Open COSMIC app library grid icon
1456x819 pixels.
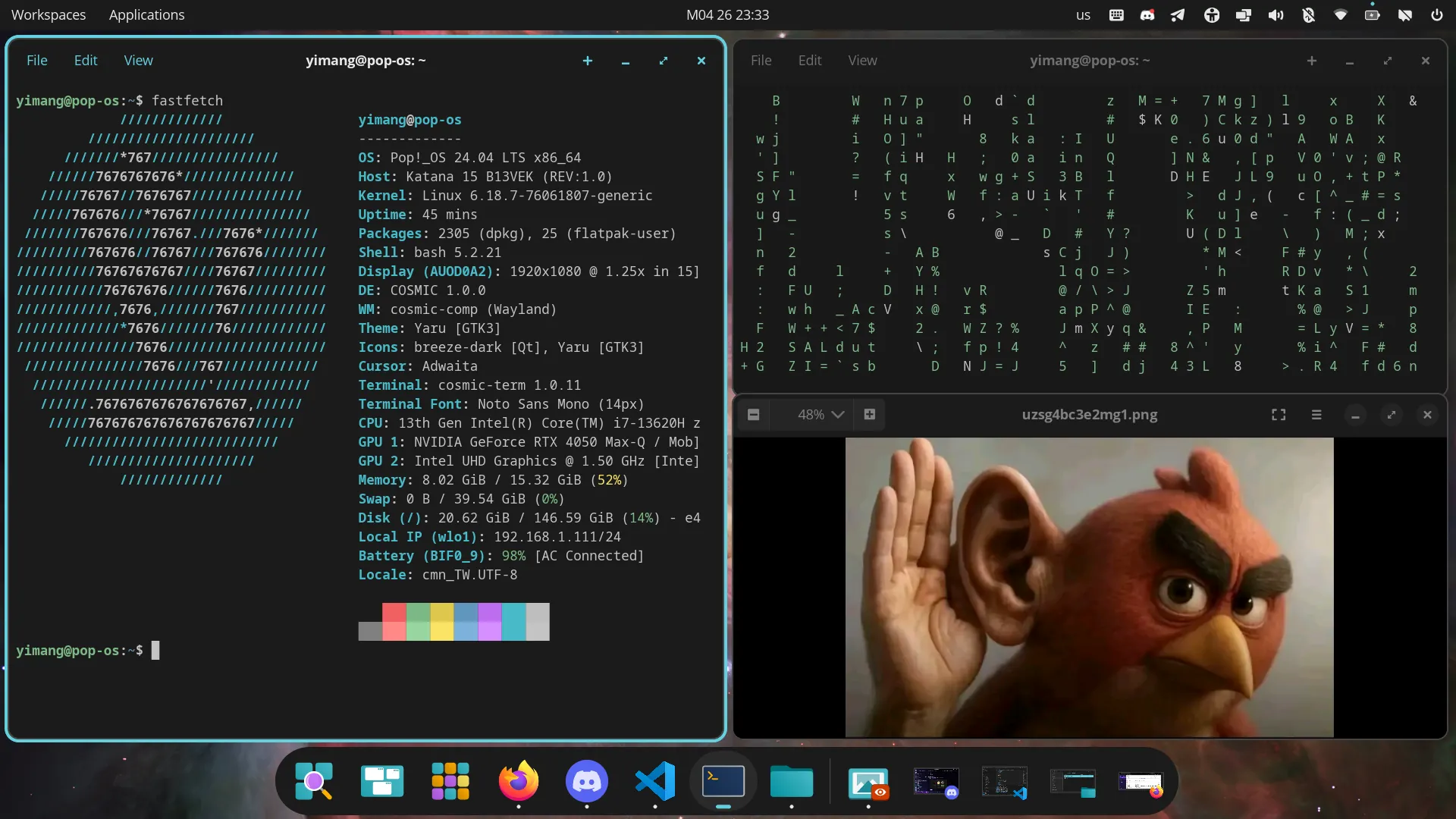450,781
